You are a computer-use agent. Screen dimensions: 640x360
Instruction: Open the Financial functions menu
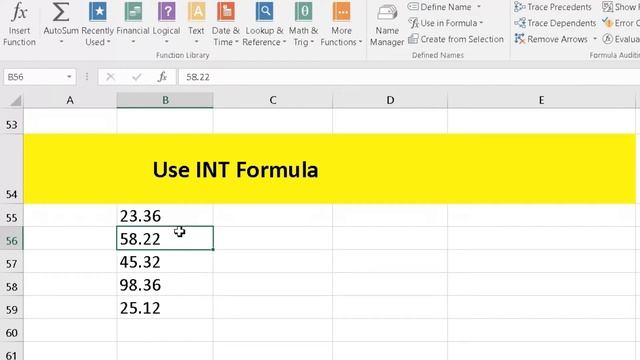click(x=133, y=24)
